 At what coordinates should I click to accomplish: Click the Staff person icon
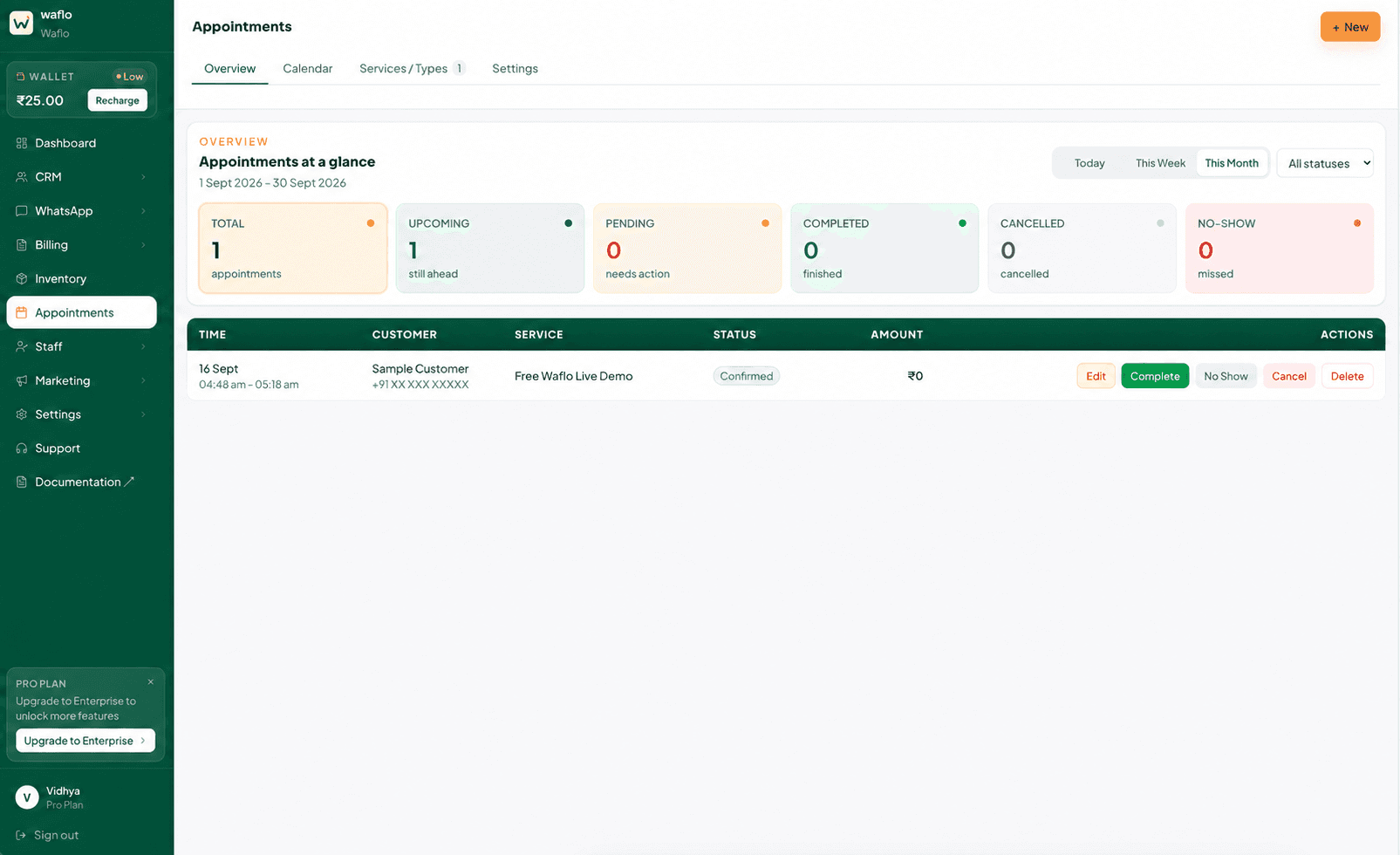click(22, 346)
